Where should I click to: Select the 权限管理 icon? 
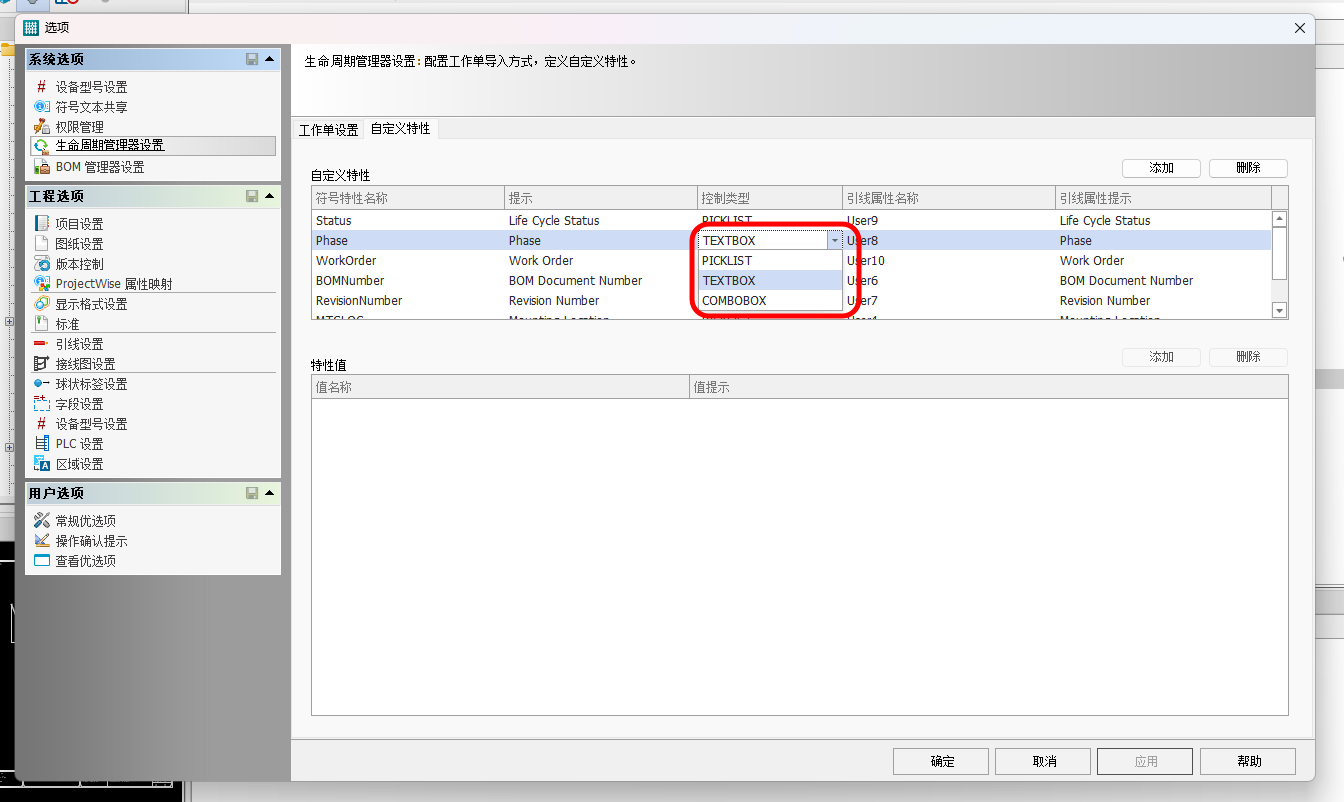[x=41, y=127]
